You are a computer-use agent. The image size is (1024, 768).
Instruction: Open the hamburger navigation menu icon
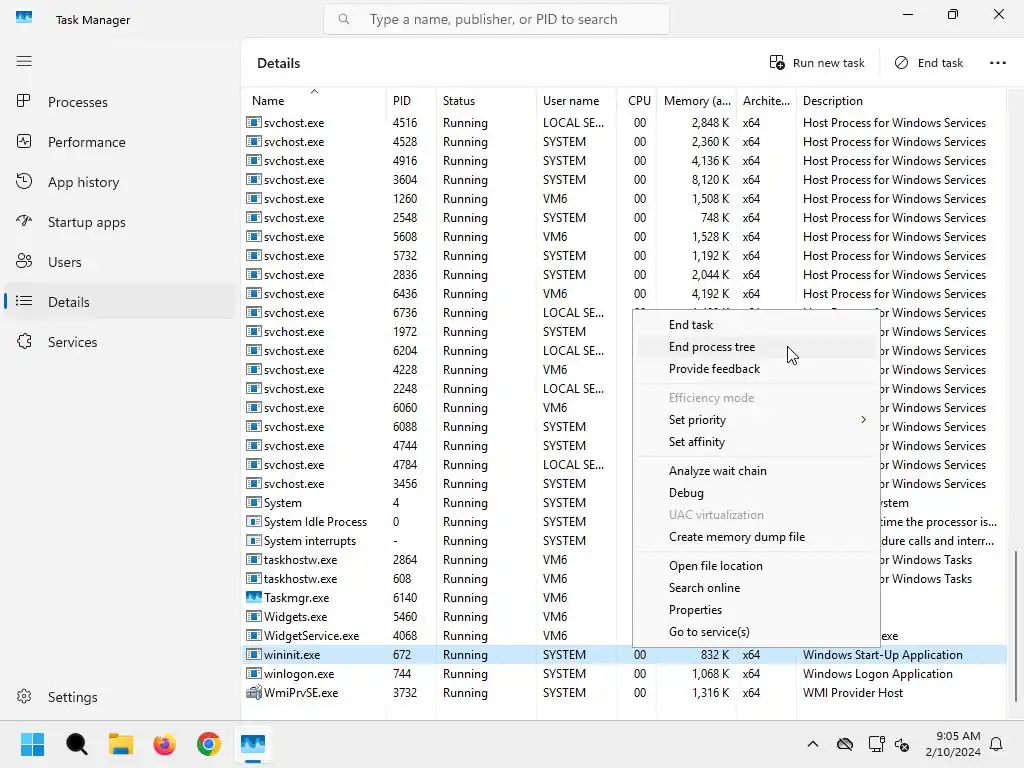click(24, 61)
